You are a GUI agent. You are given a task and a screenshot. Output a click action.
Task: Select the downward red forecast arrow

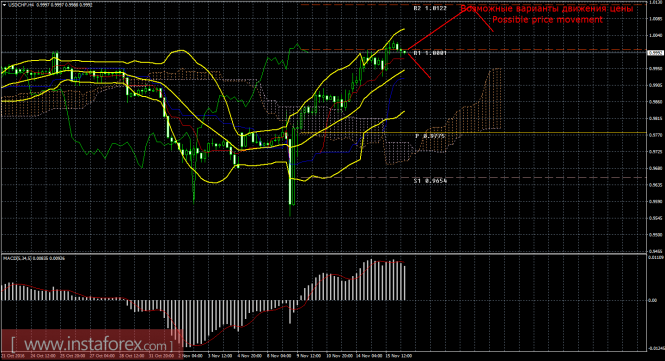point(419,65)
